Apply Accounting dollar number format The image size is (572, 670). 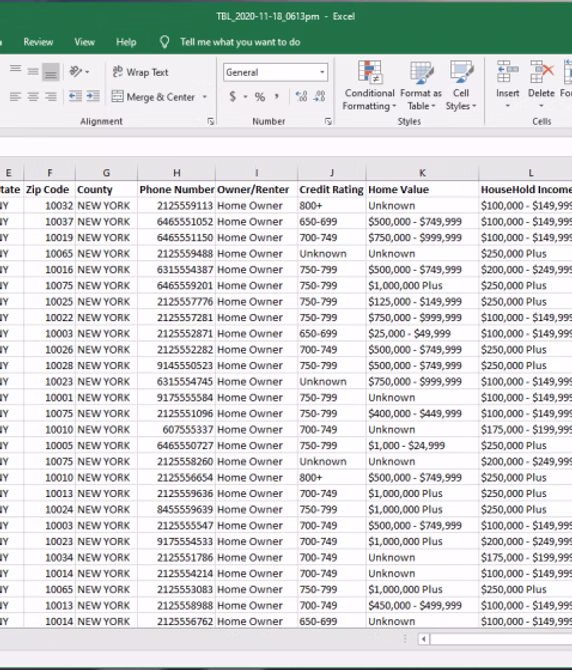point(232,97)
